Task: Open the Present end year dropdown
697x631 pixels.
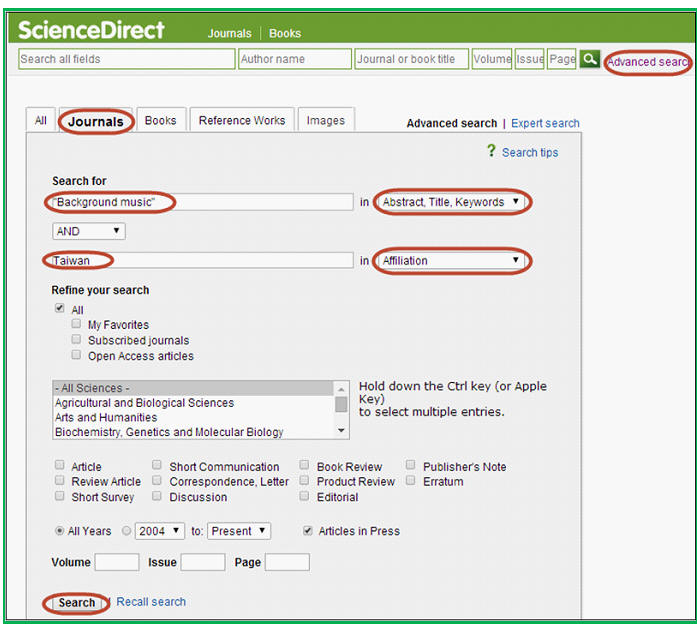Action: click(x=239, y=531)
